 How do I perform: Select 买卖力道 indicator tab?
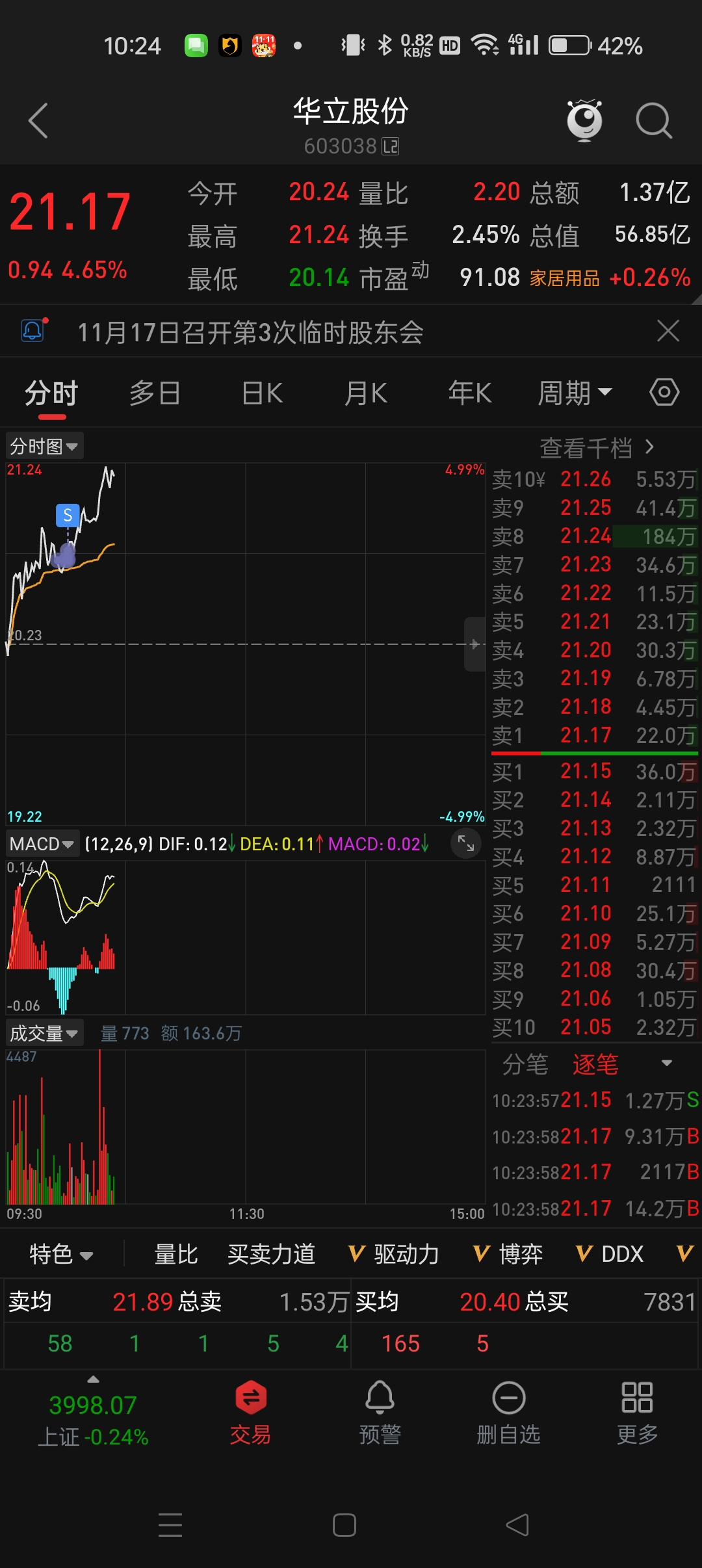[x=271, y=1254]
